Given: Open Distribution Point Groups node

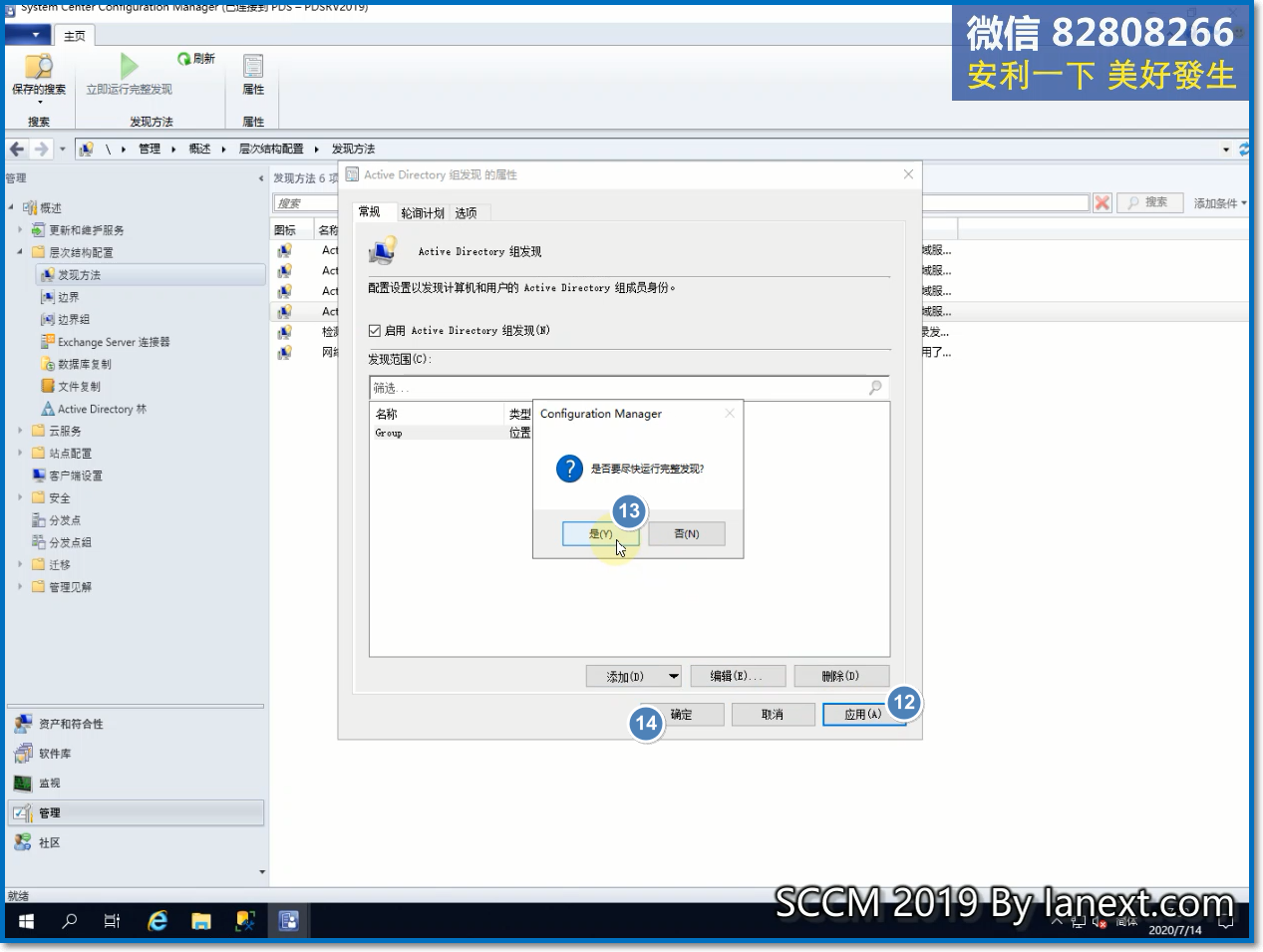Looking at the screenshot, I should (x=70, y=542).
